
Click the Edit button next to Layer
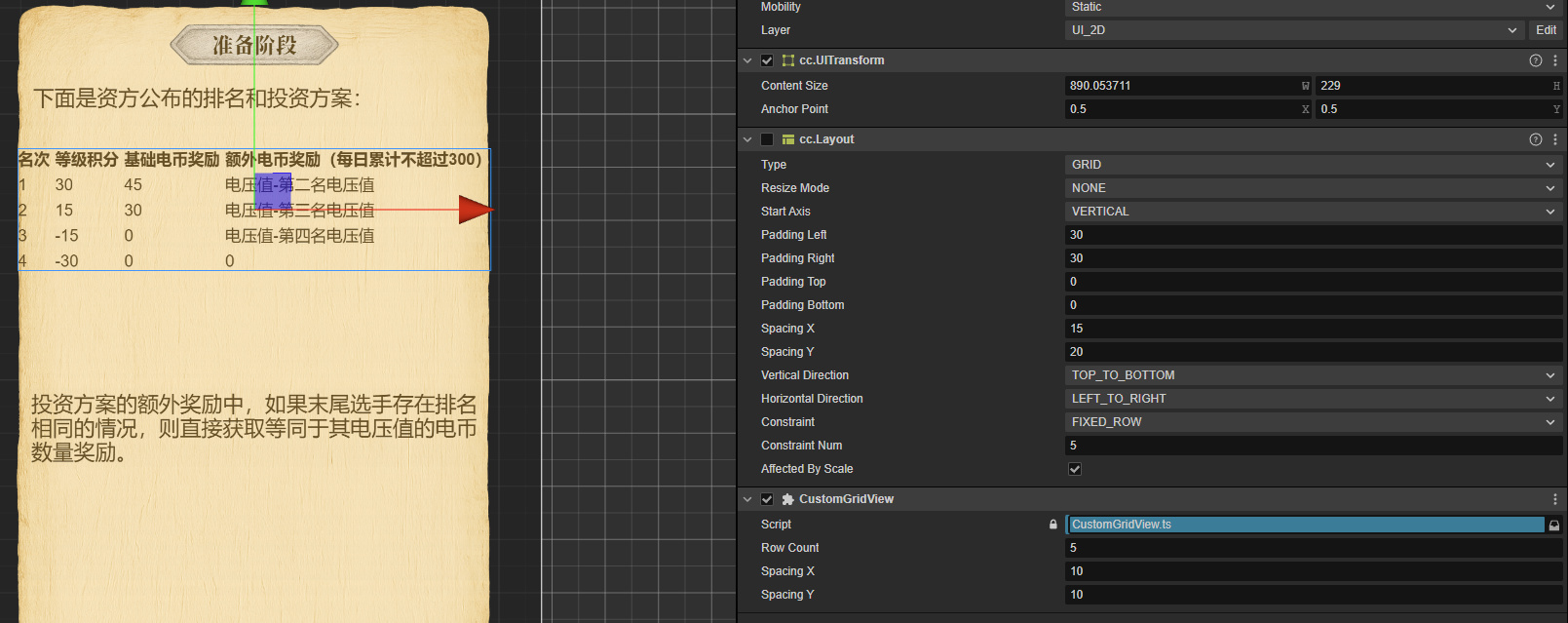(1546, 30)
